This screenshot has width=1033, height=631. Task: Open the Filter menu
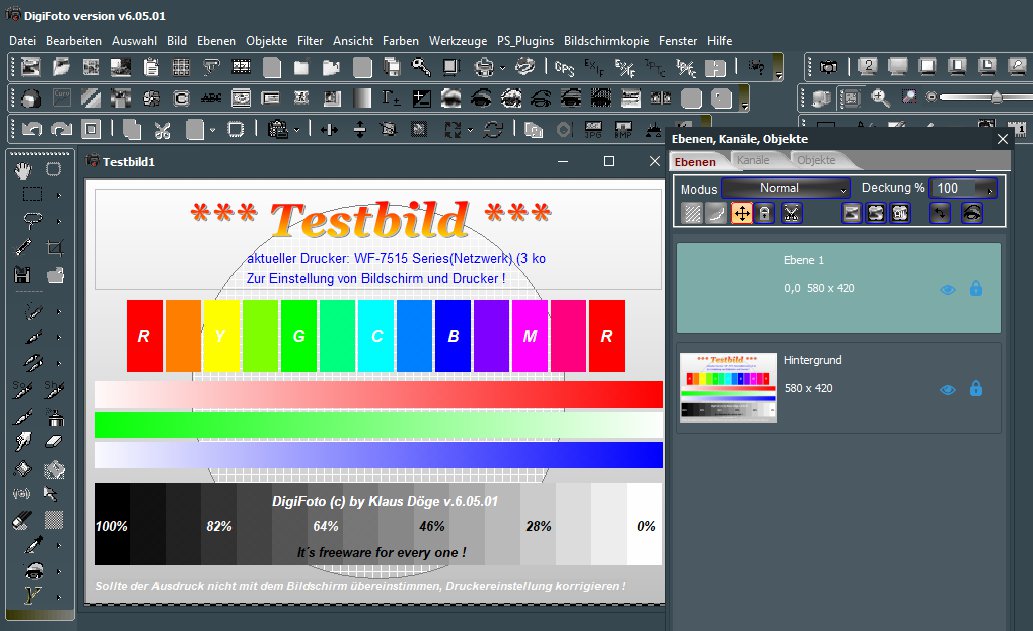click(x=310, y=41)
